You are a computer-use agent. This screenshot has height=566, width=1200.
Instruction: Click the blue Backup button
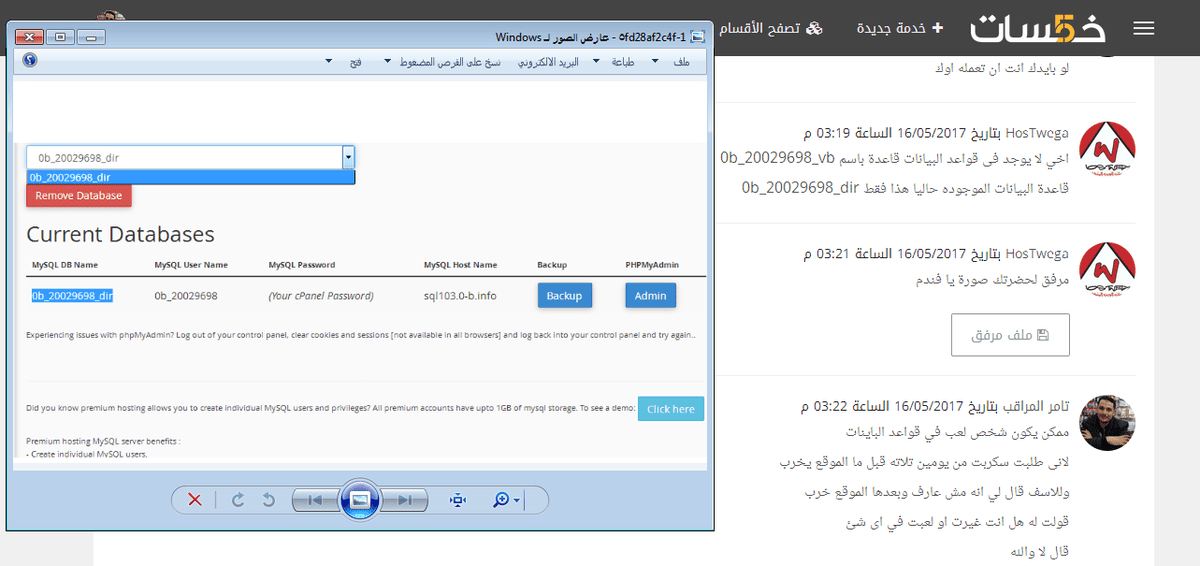(x=564, y=296)
